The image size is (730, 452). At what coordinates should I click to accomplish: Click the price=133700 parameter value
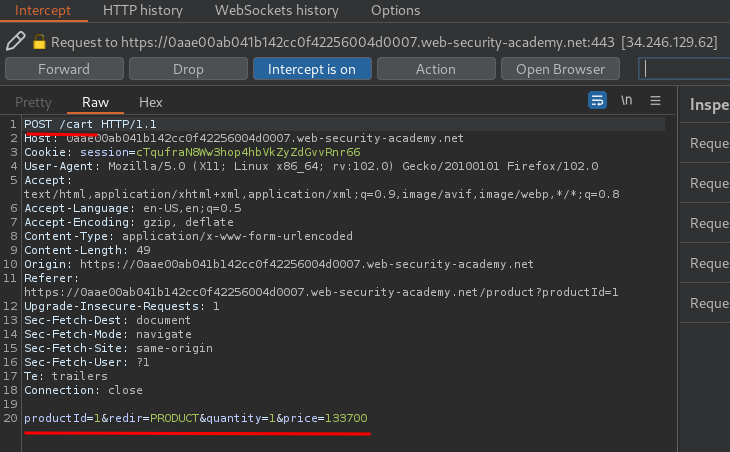(x=346, y=418)
